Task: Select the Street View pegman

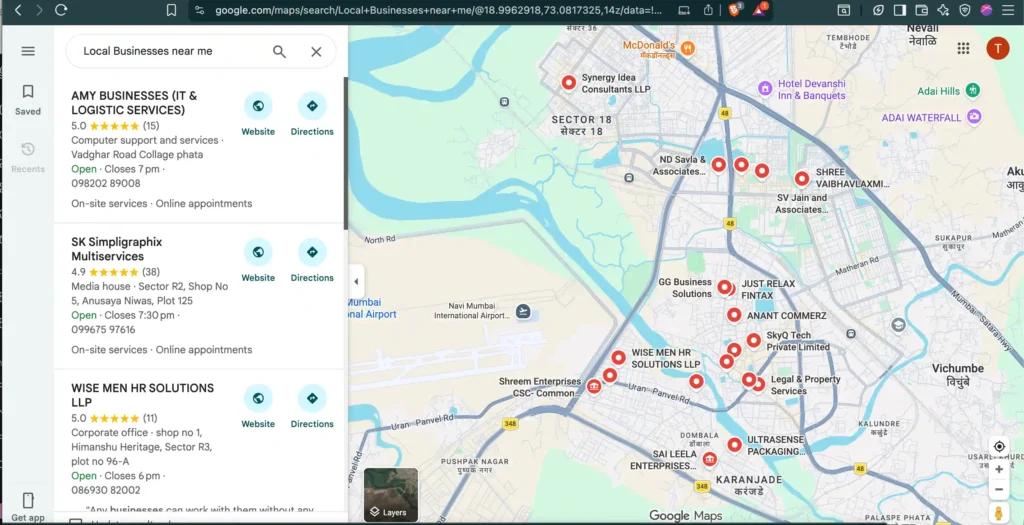Action: (x=999, y=513)
